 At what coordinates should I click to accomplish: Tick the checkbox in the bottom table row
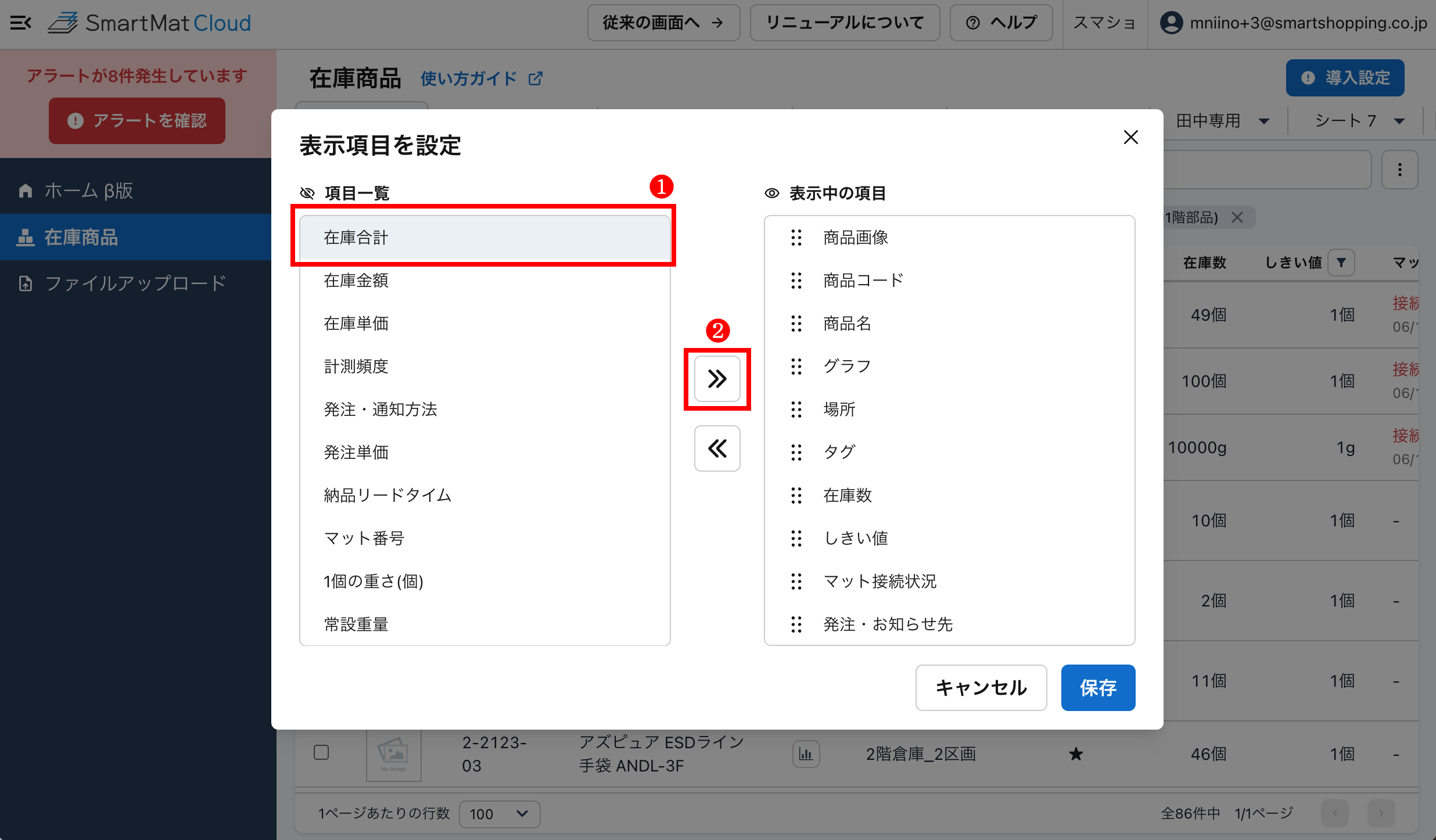[321, 752]
